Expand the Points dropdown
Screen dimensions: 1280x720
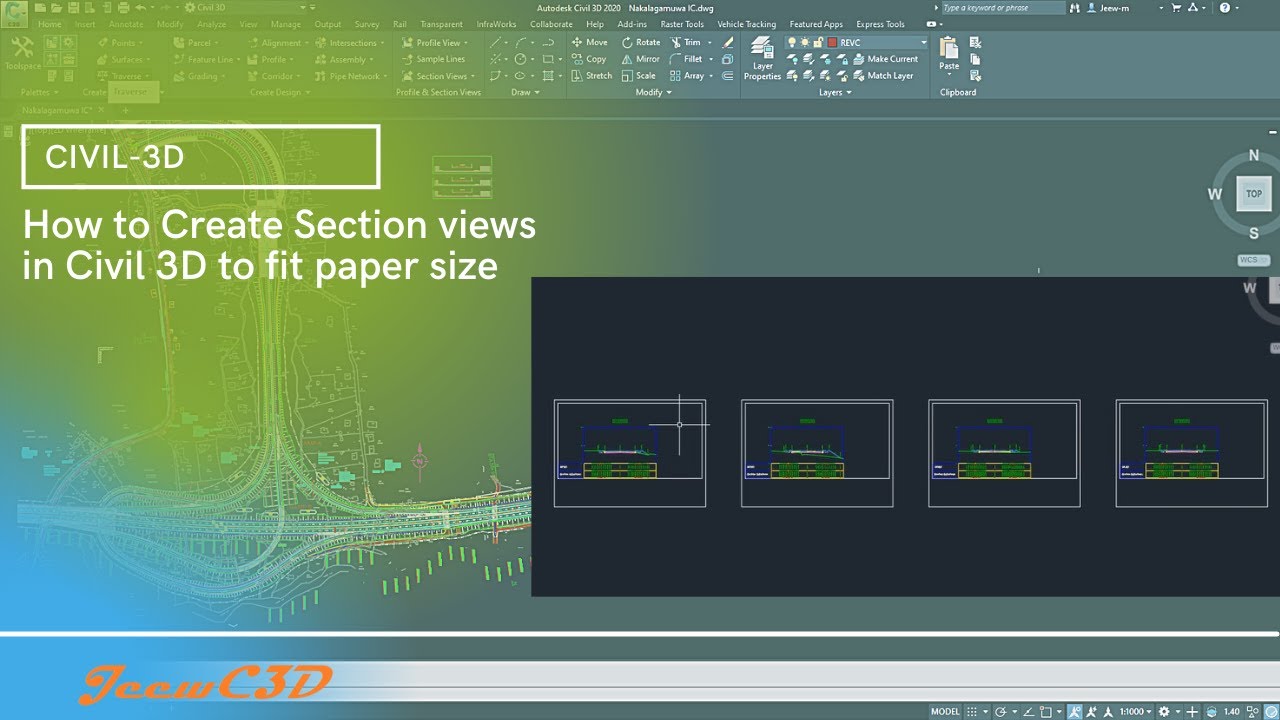(x=143, y=43)
